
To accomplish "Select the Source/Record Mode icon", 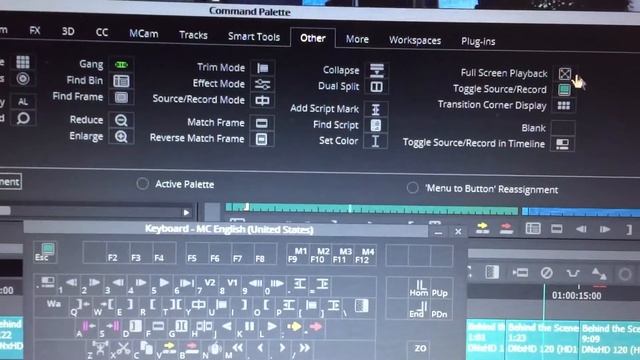I will click(262, 100).
